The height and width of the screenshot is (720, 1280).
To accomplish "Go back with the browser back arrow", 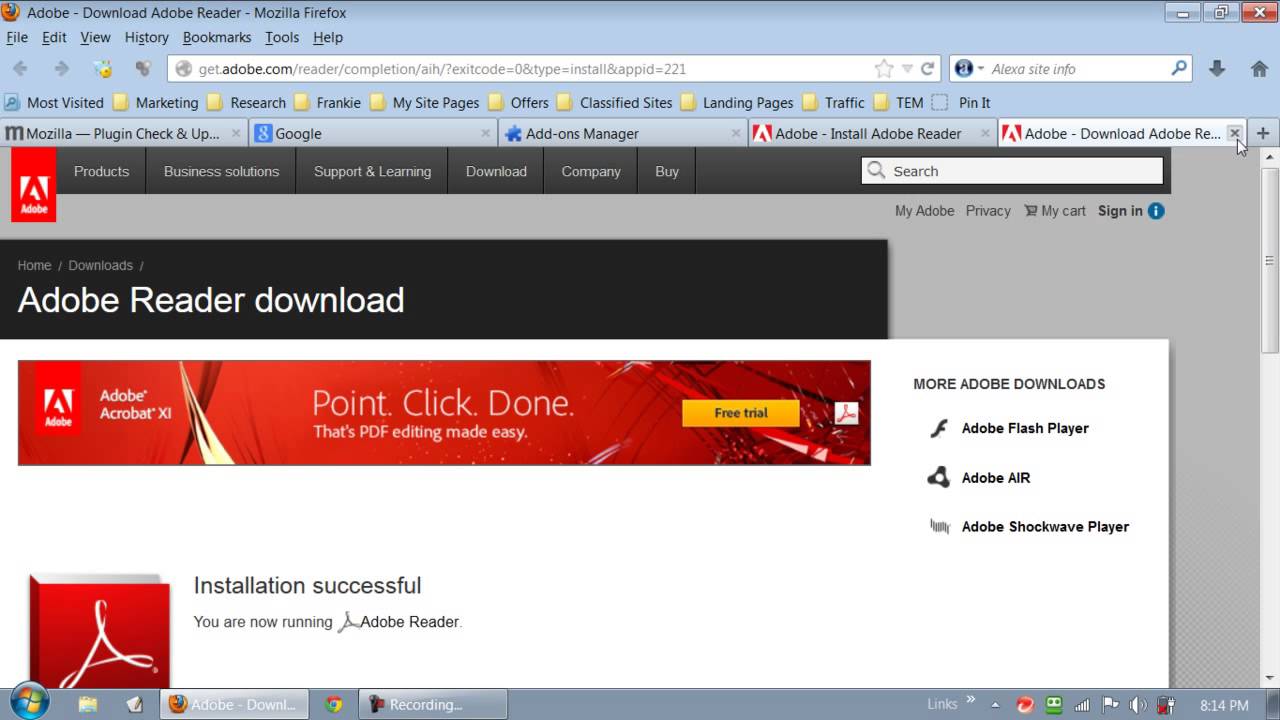I will click(20, 69).
